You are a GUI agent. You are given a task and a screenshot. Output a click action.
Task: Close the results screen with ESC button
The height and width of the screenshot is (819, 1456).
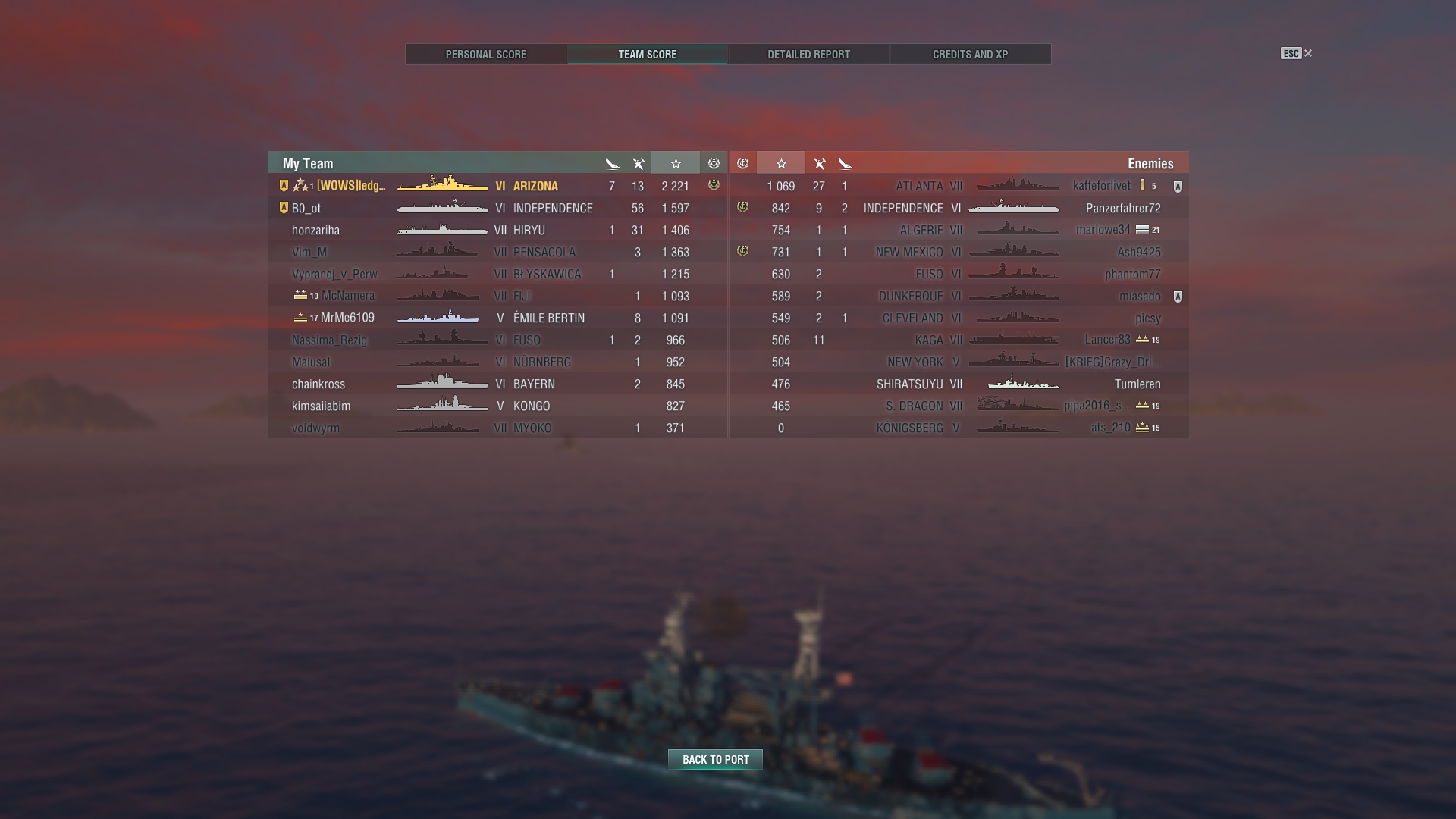1296,53
